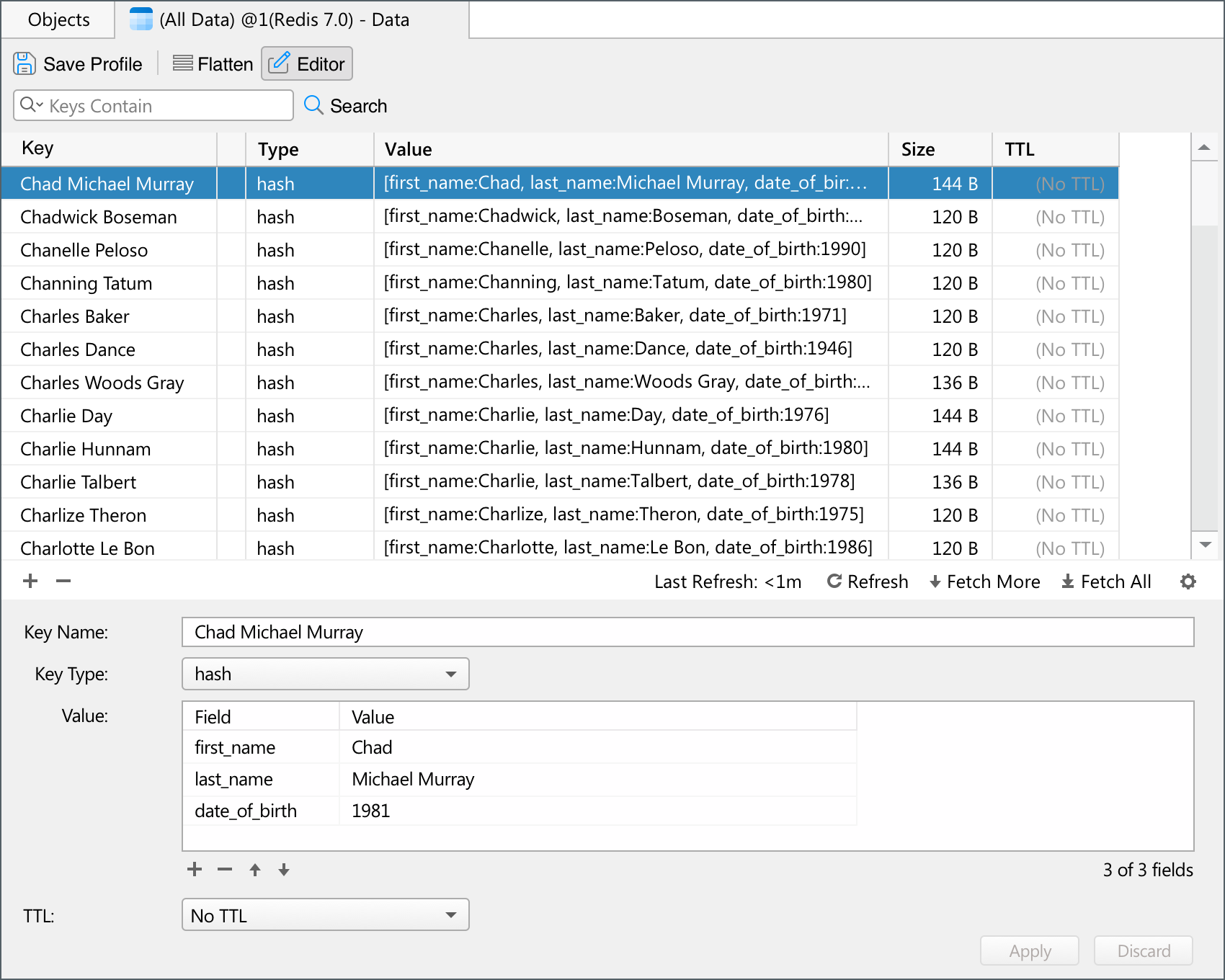Toggle the Editor pane button

(x=307, y=63)
